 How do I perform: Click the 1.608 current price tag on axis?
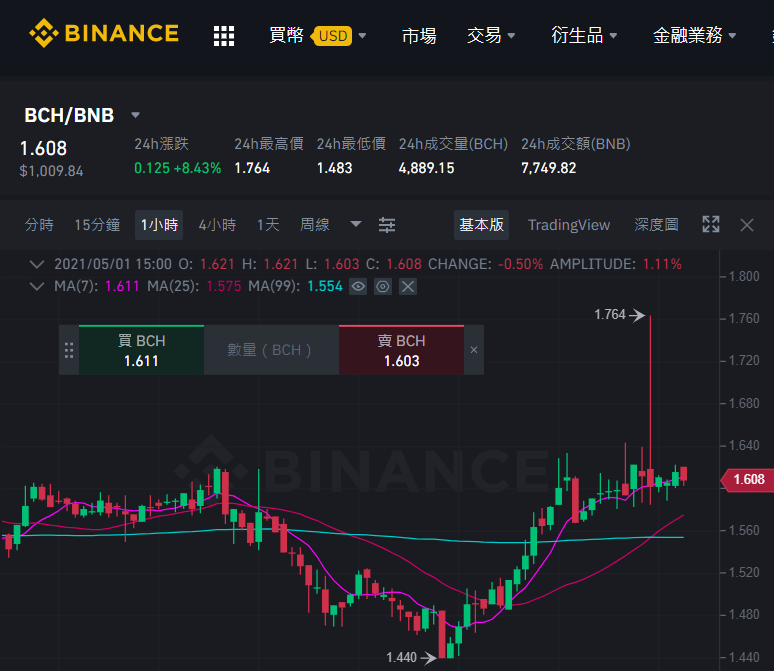pyautogui.click(x=747, y=479)
